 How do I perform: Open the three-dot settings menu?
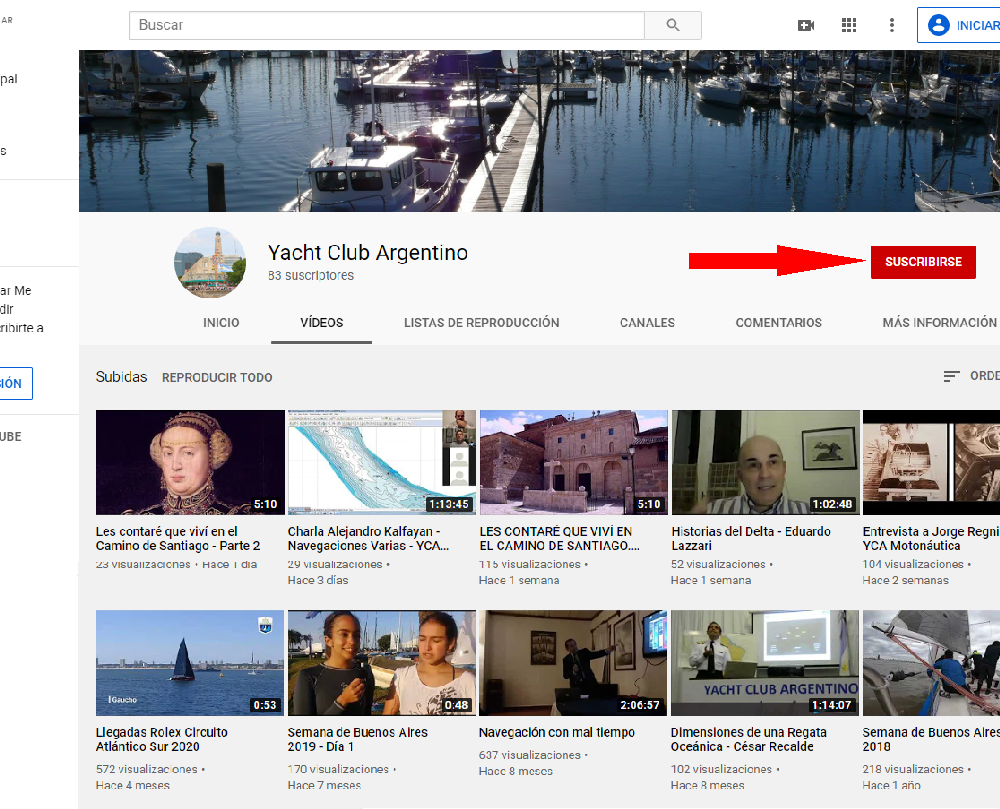[892, 25]
